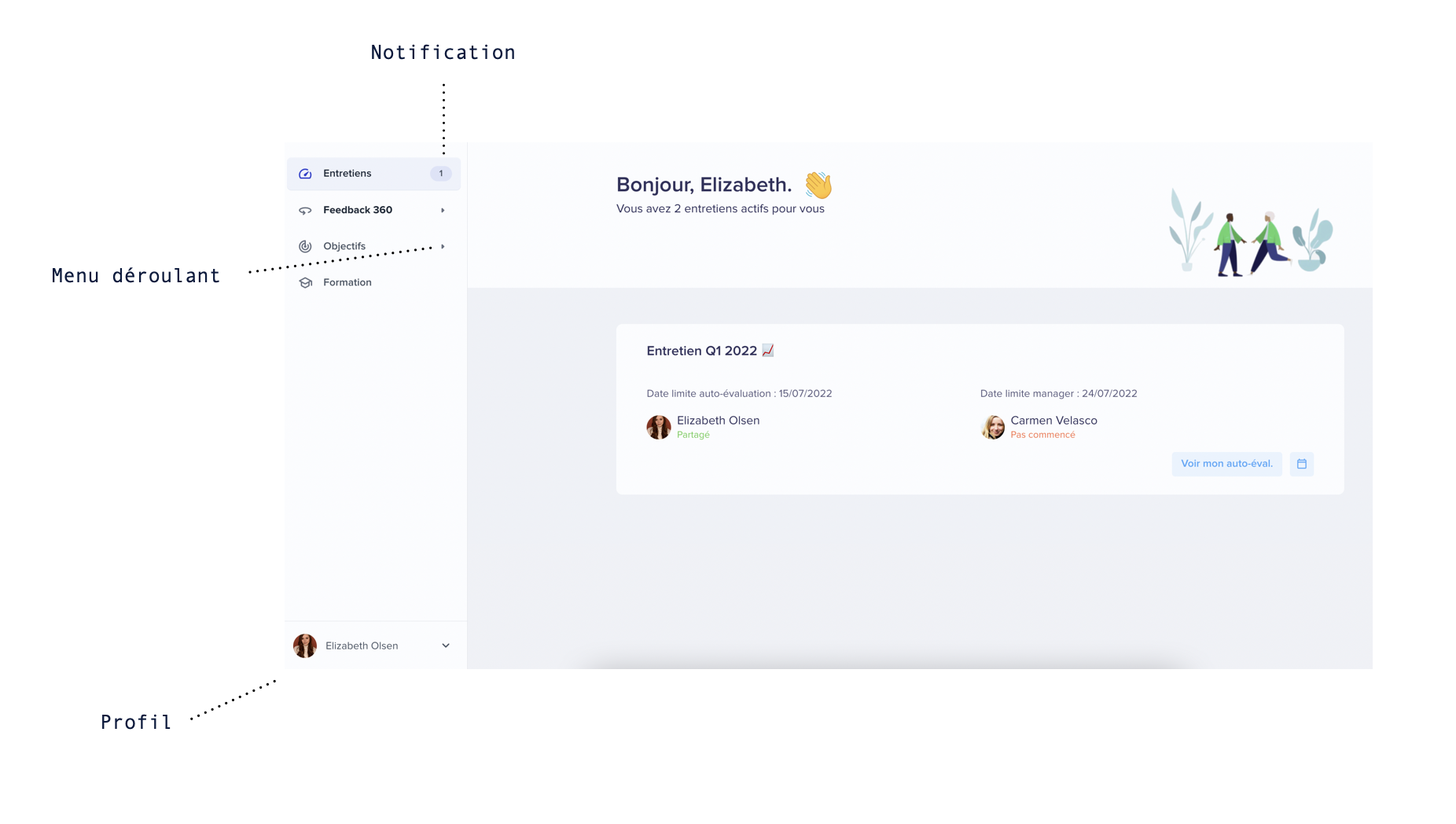The image size is (1456, 824).
Task: Click Date limite manager : 24/07/2022 text
Action: point(1058,393)
